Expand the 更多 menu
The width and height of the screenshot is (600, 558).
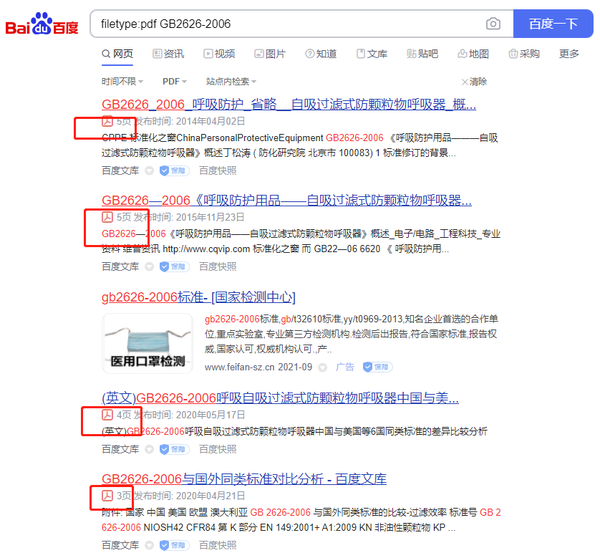coord(569,54)
